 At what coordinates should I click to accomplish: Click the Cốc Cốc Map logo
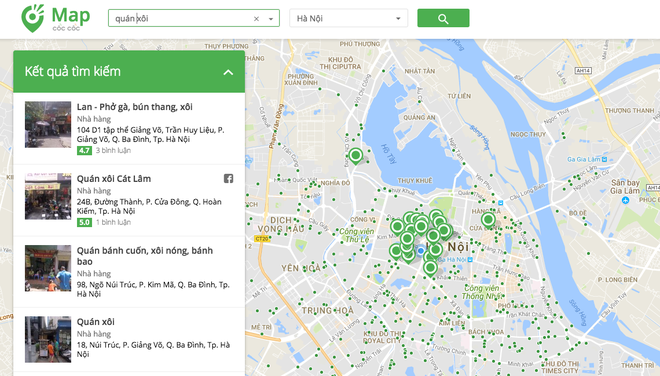pos(56,19)
